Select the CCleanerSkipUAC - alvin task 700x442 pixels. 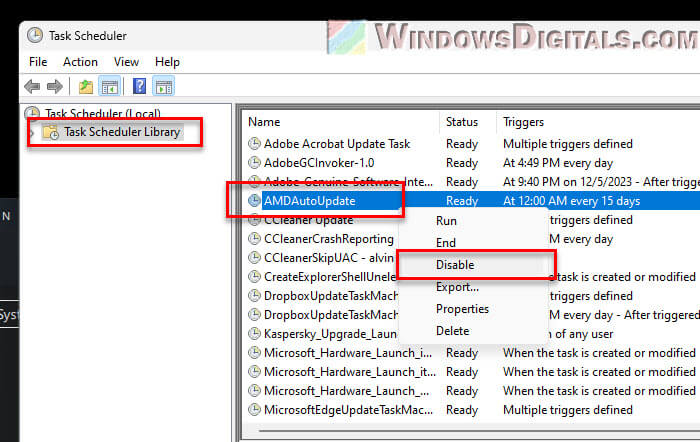pyautogui.click(x=329, y=258)
